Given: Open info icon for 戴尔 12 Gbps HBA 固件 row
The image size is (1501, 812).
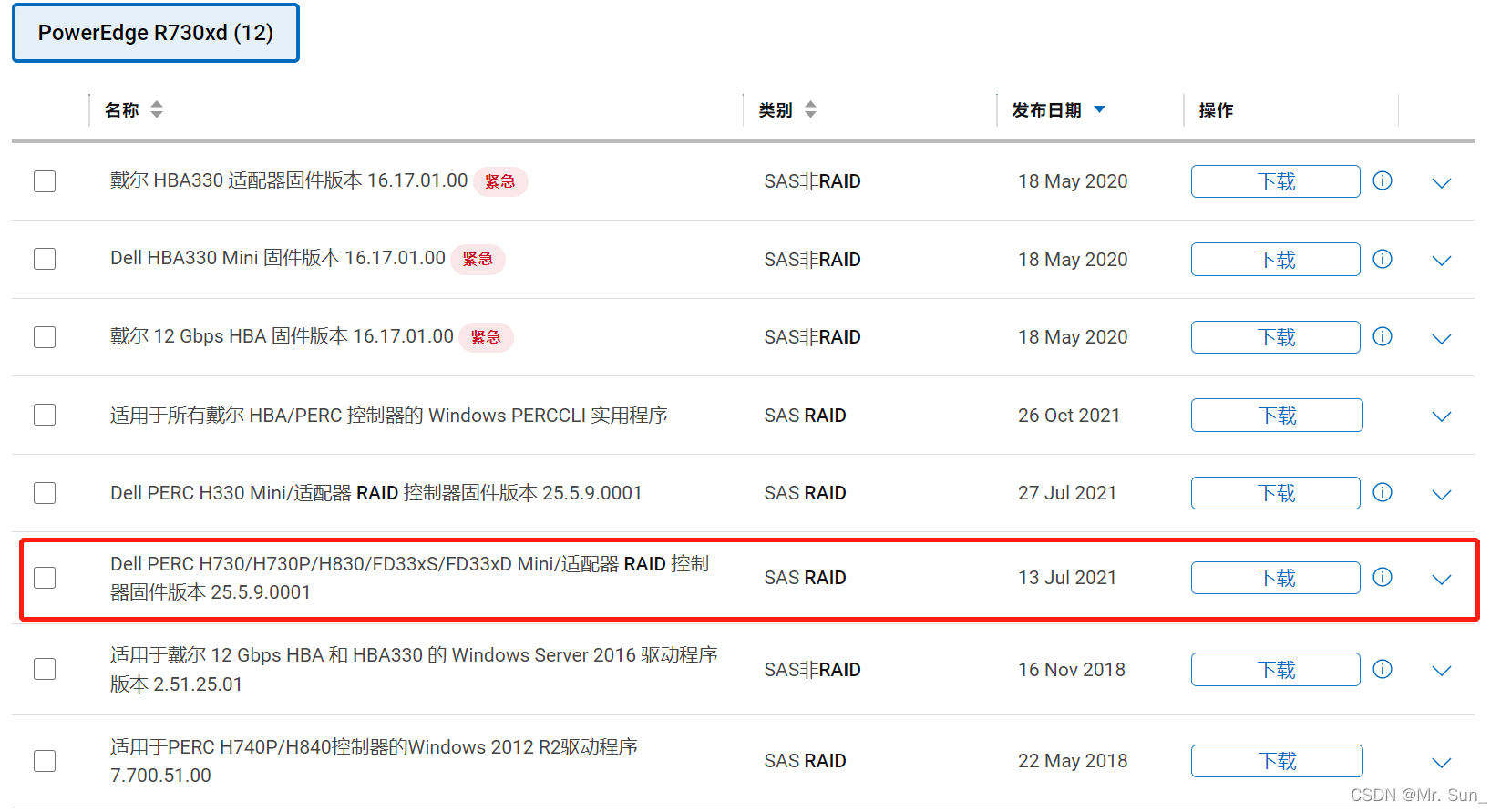Looking at the screenshot, I should point(1382,336).
